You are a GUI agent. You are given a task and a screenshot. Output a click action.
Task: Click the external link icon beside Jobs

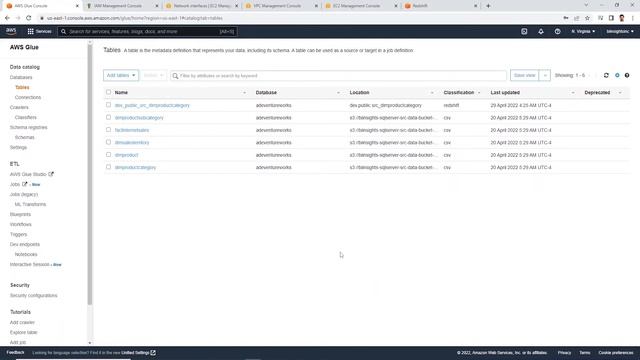point(24,184)
